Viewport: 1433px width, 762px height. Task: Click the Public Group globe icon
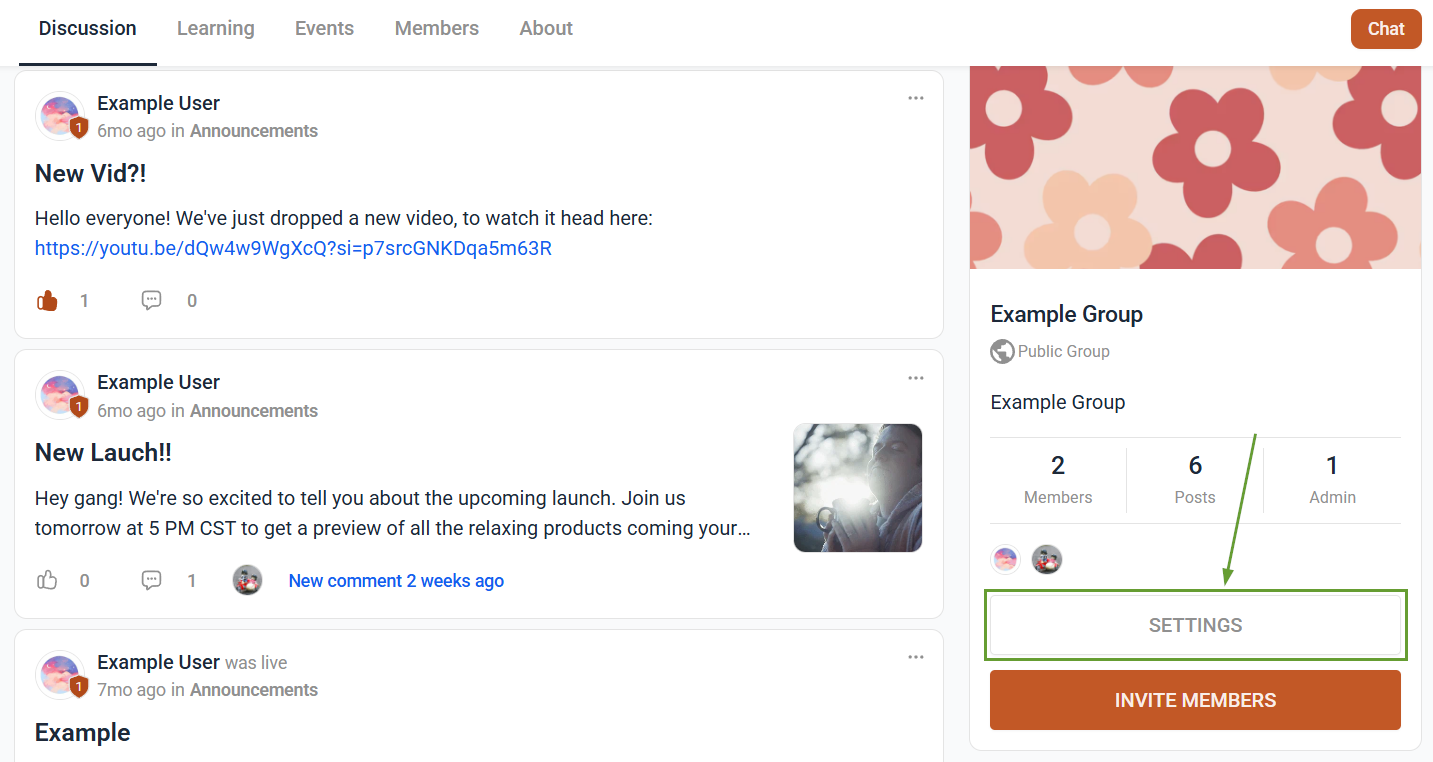coord(1002,351)
